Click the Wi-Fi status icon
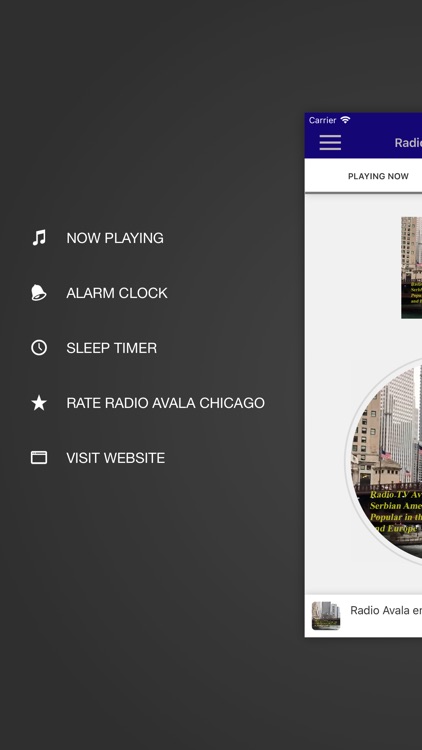The width and height of the screenshot is (422, 750). tap(345, 120)
